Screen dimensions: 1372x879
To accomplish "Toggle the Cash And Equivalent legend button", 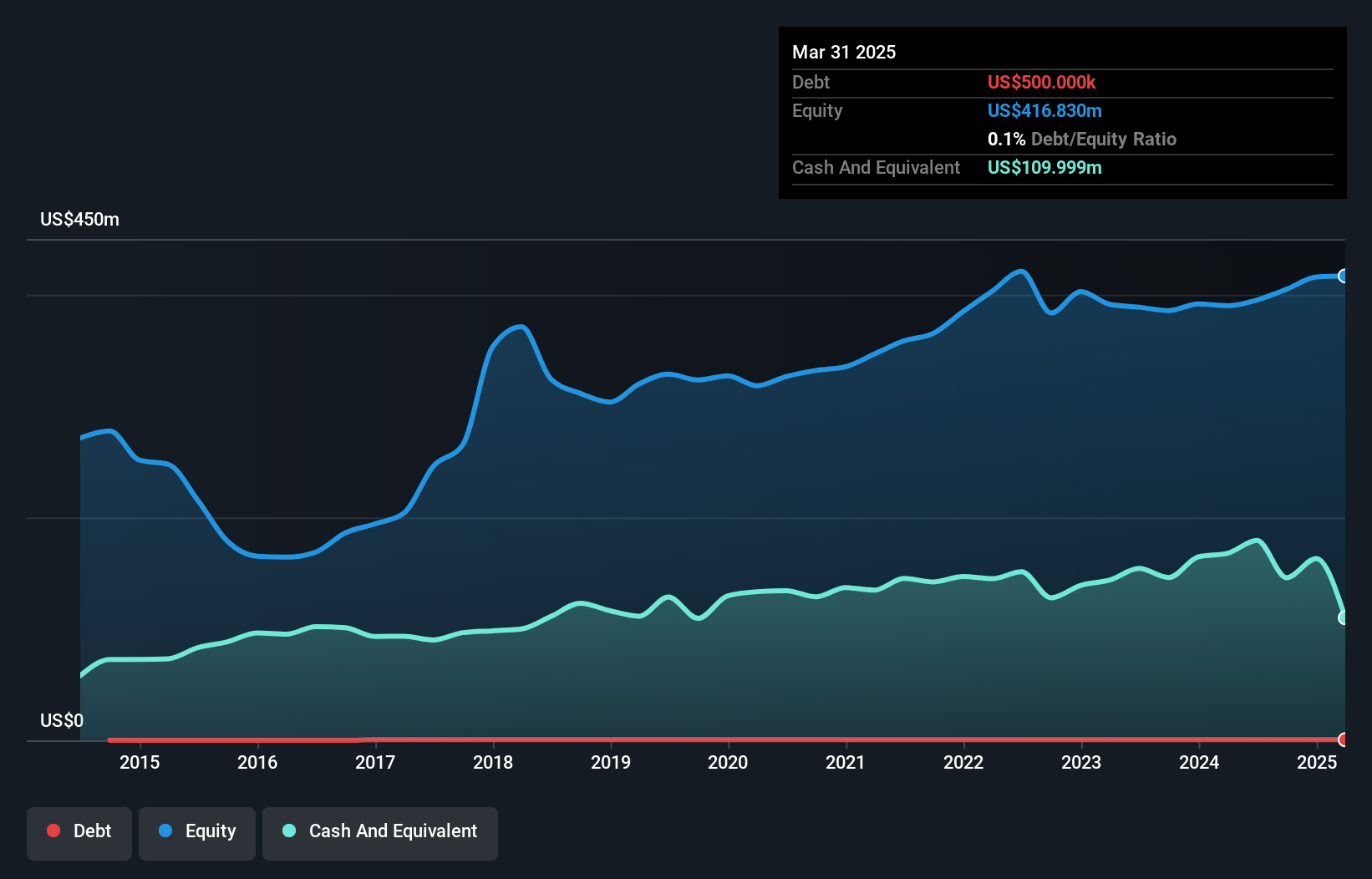I will 380,833.
